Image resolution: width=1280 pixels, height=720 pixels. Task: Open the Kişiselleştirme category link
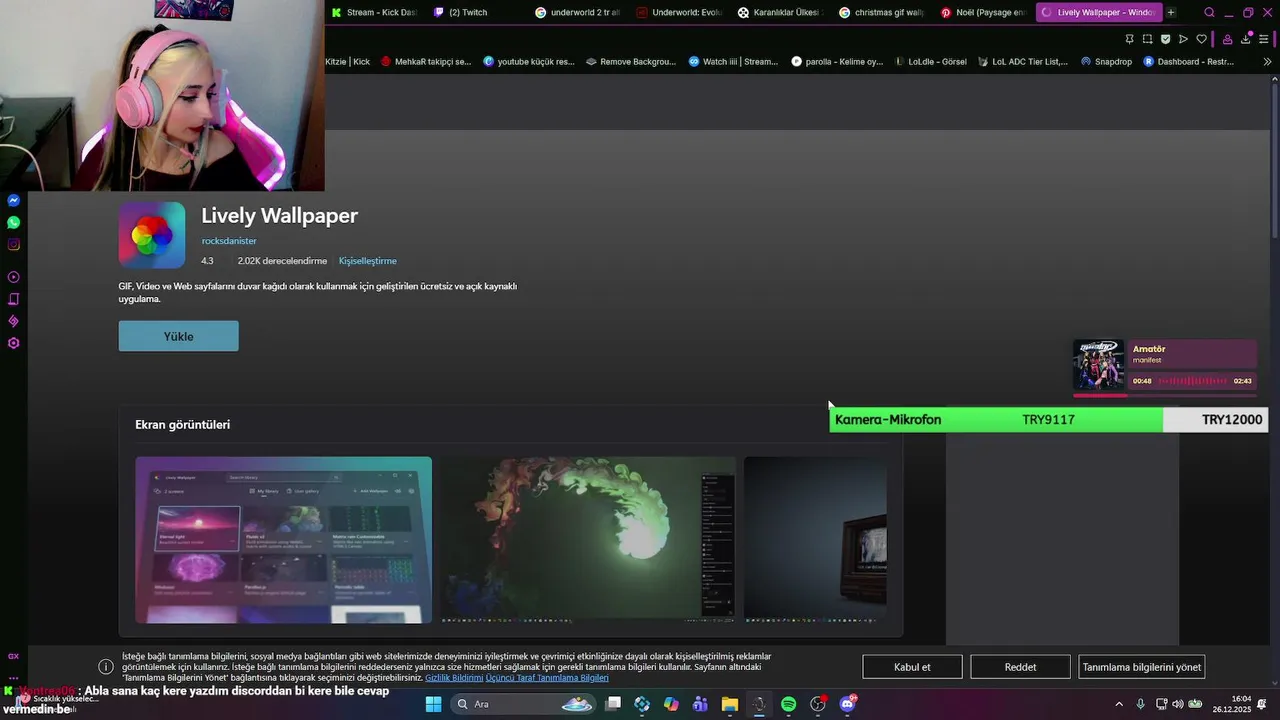(x=367, y=261)
